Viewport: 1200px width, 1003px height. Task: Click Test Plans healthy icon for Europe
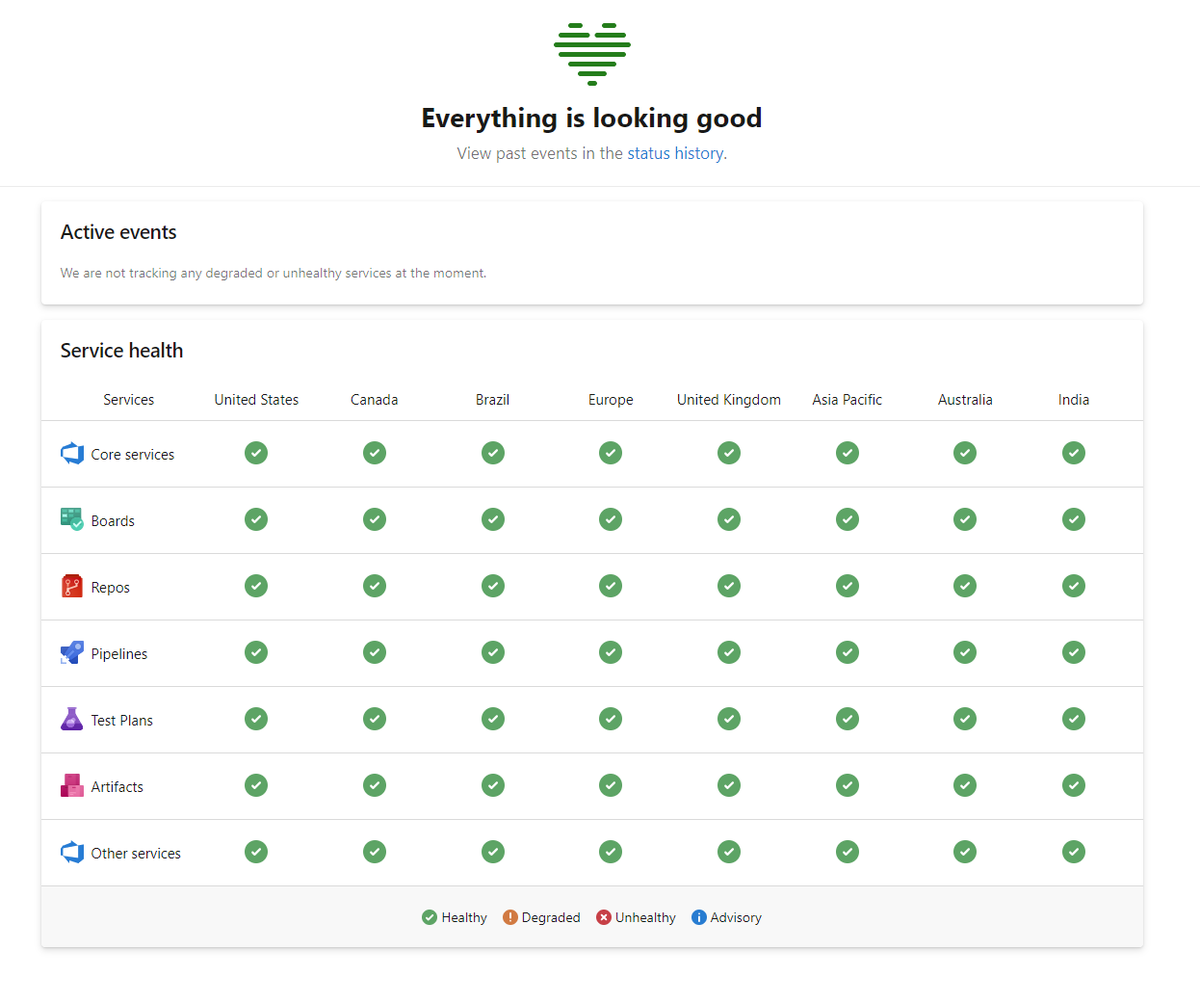pyautogui.click(x=611, y=719)
